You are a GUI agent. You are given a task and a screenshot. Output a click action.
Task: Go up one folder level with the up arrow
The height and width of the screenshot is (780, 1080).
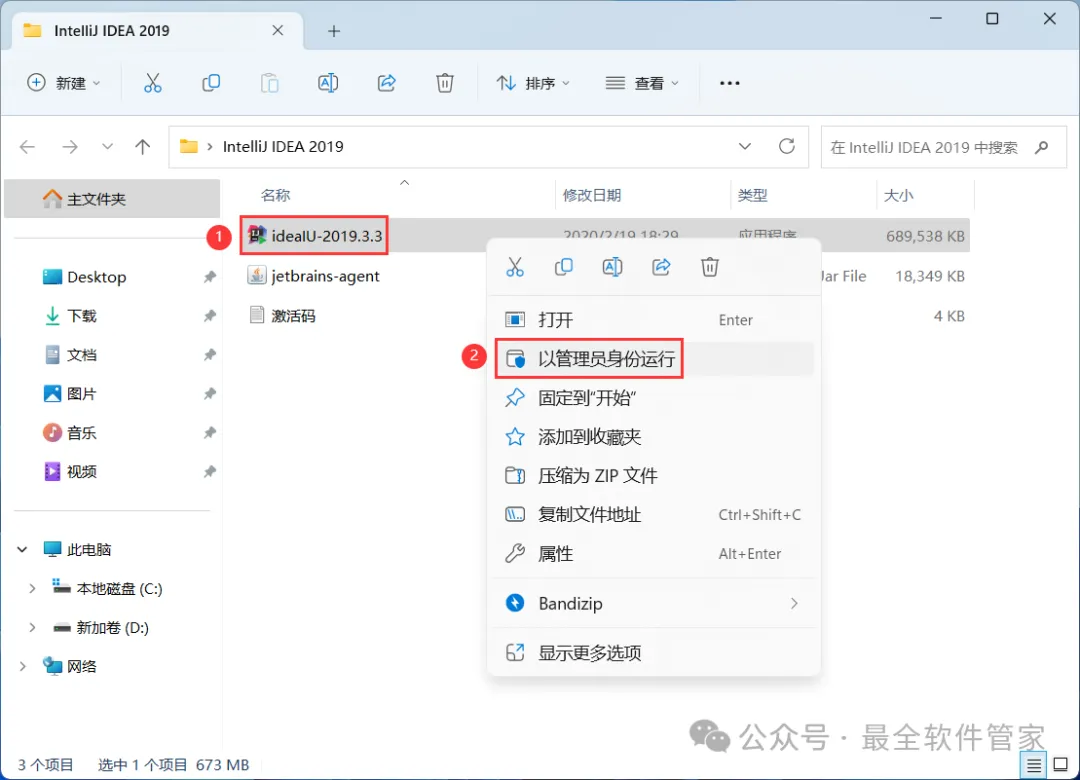pyautogui.click(x=143, y=147)
